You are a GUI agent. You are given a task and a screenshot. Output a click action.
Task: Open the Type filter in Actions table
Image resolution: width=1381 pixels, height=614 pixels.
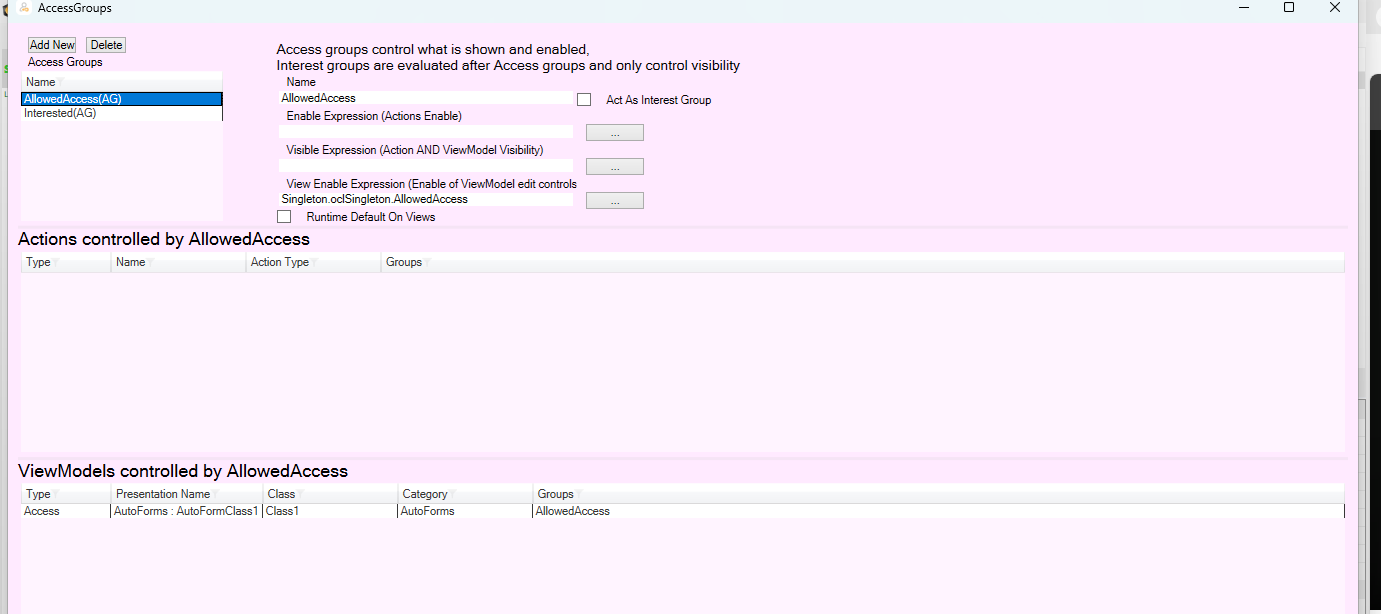click(x=55, y=262)
